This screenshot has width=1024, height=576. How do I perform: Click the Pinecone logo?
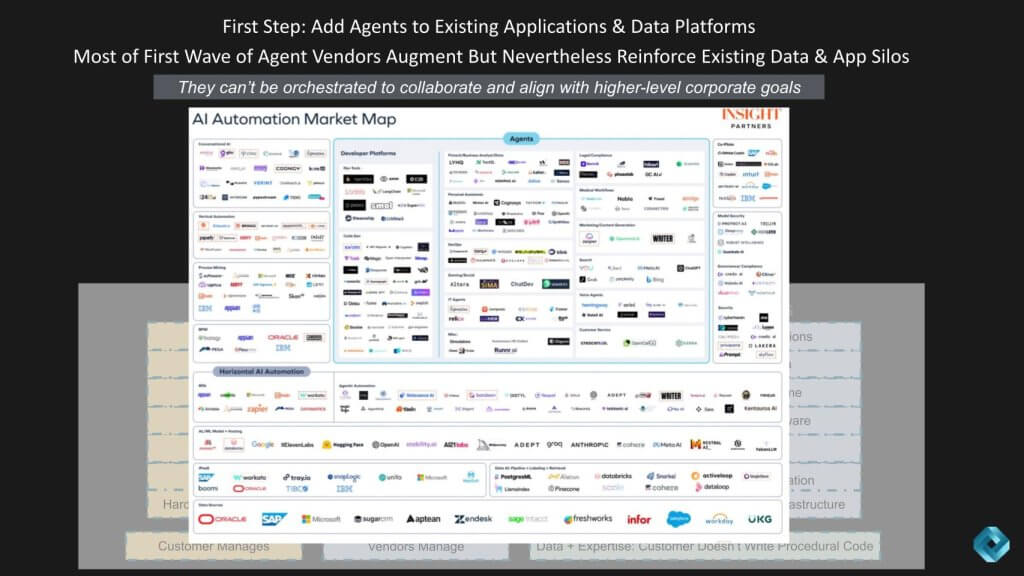coord(564,488)
